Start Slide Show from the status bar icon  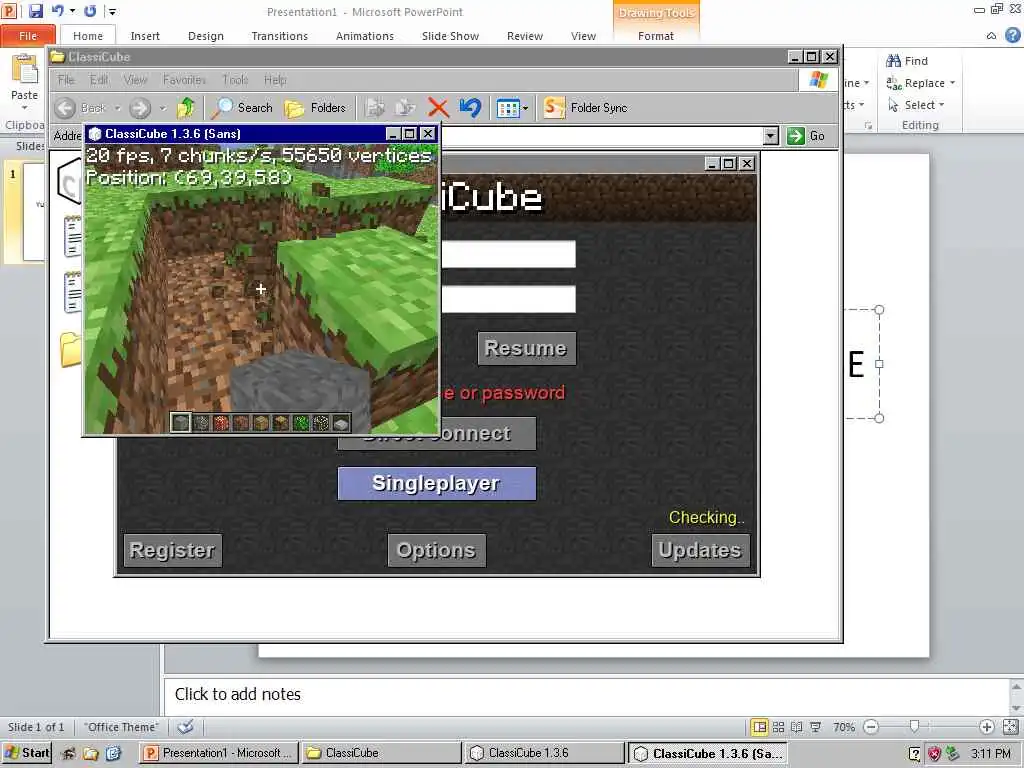pos(816,727)
